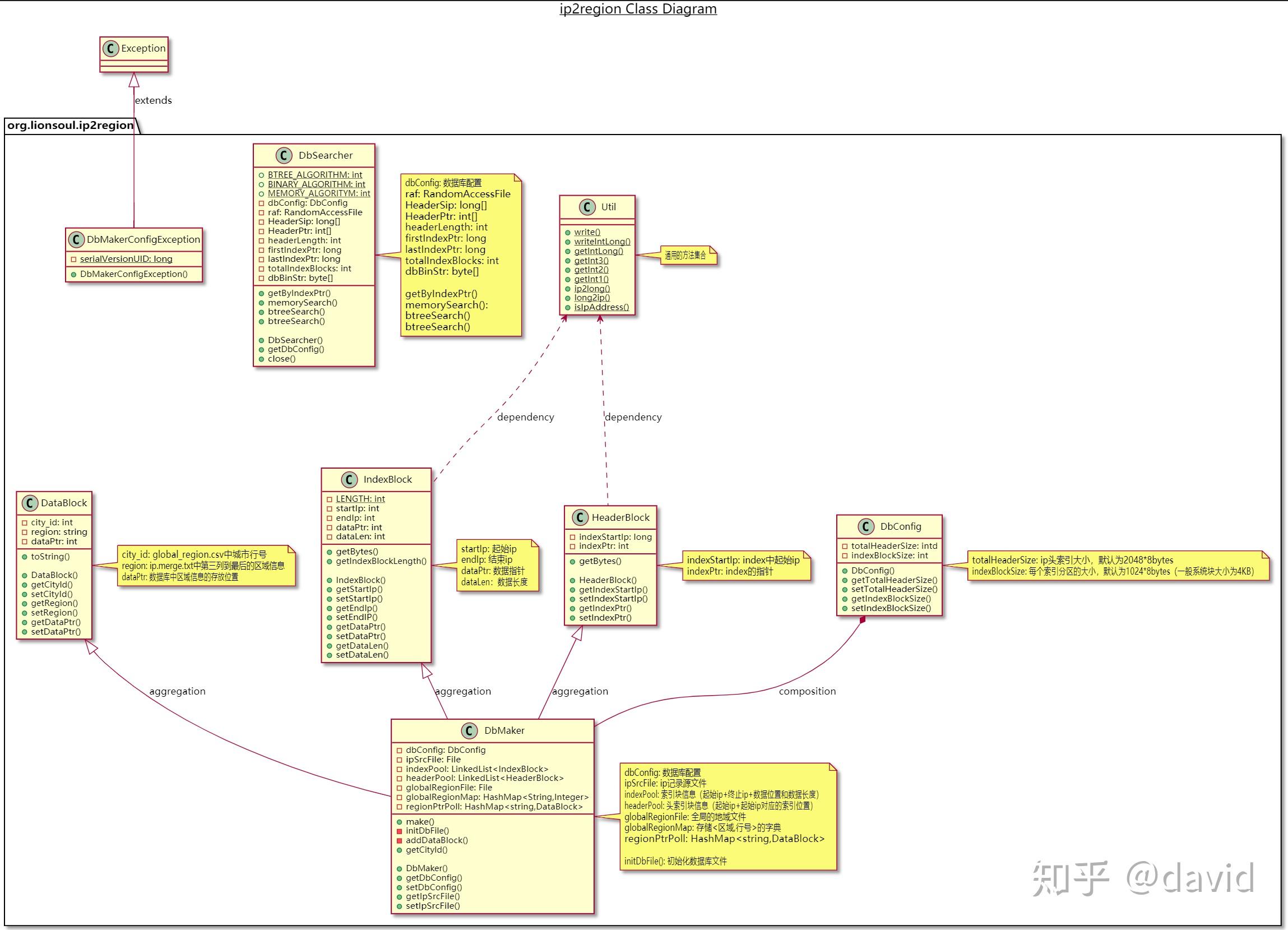Click the make() method in DbMaker

[420, 822]
